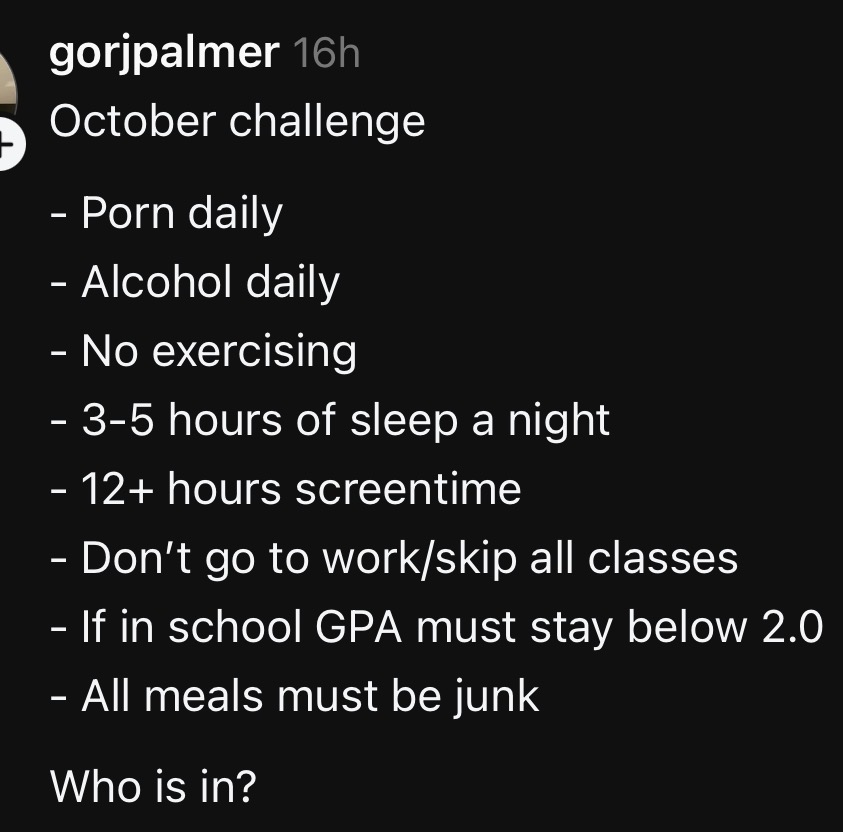Screen dimensions: 843x832
Task: Open the gorjpalmer username link
Action: point(164,52)
